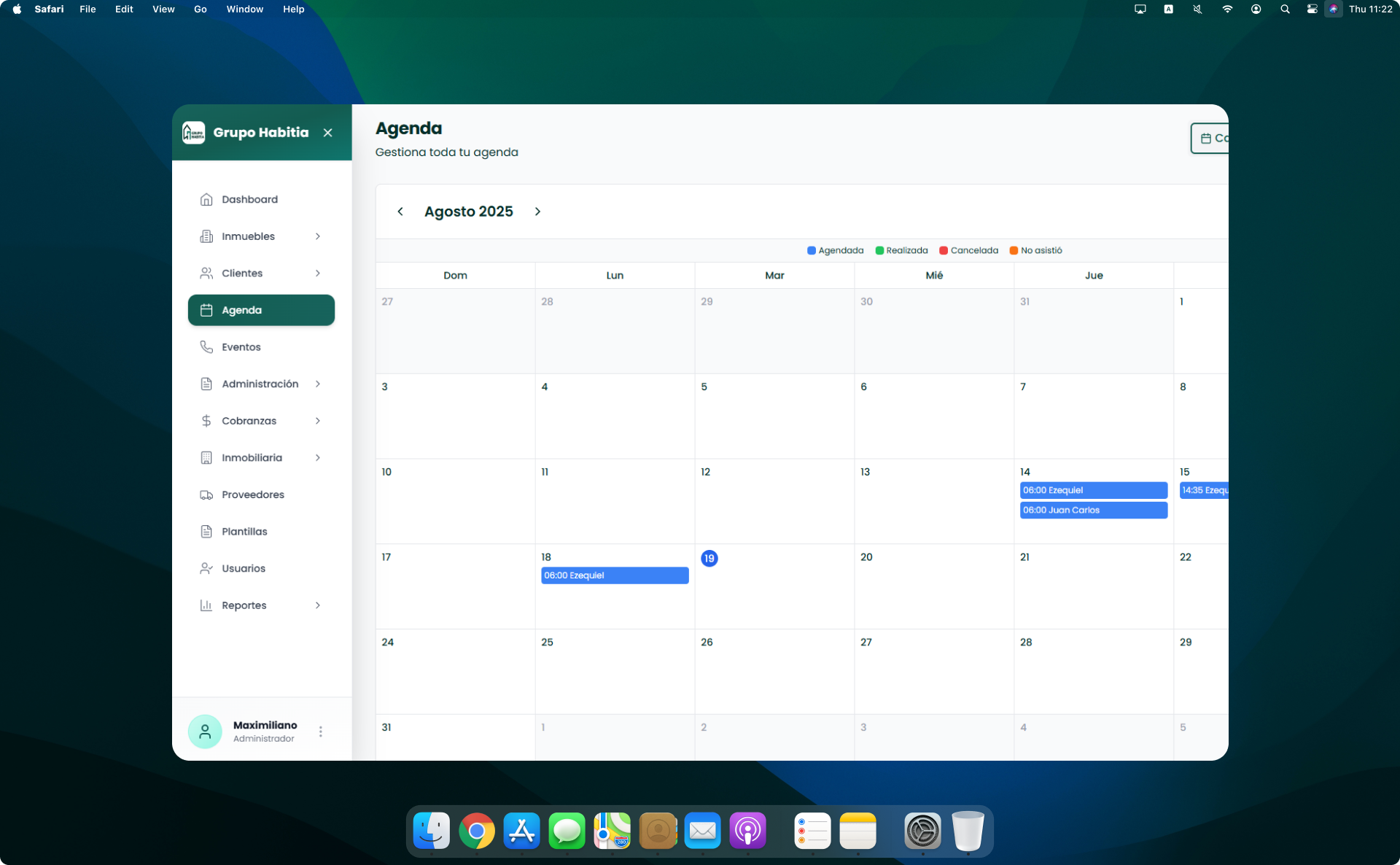The height and width of the screenshot is (865, 1400).
Task: Close the sidebar with the X button
Action: pyautogui.click(x=328, y=133)
